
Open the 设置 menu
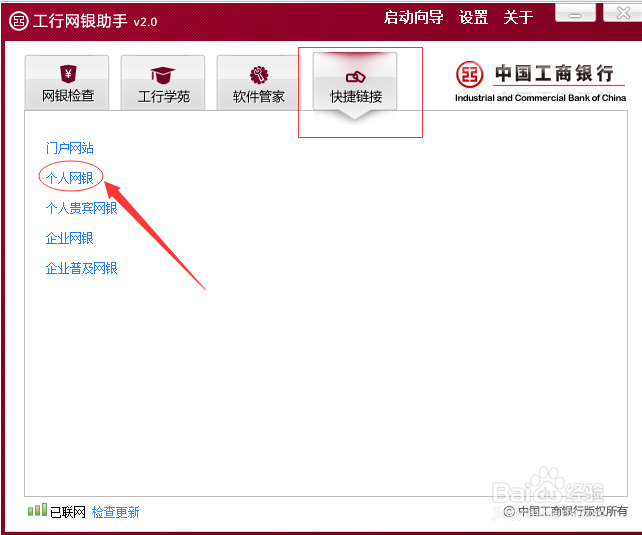point(473,18)
